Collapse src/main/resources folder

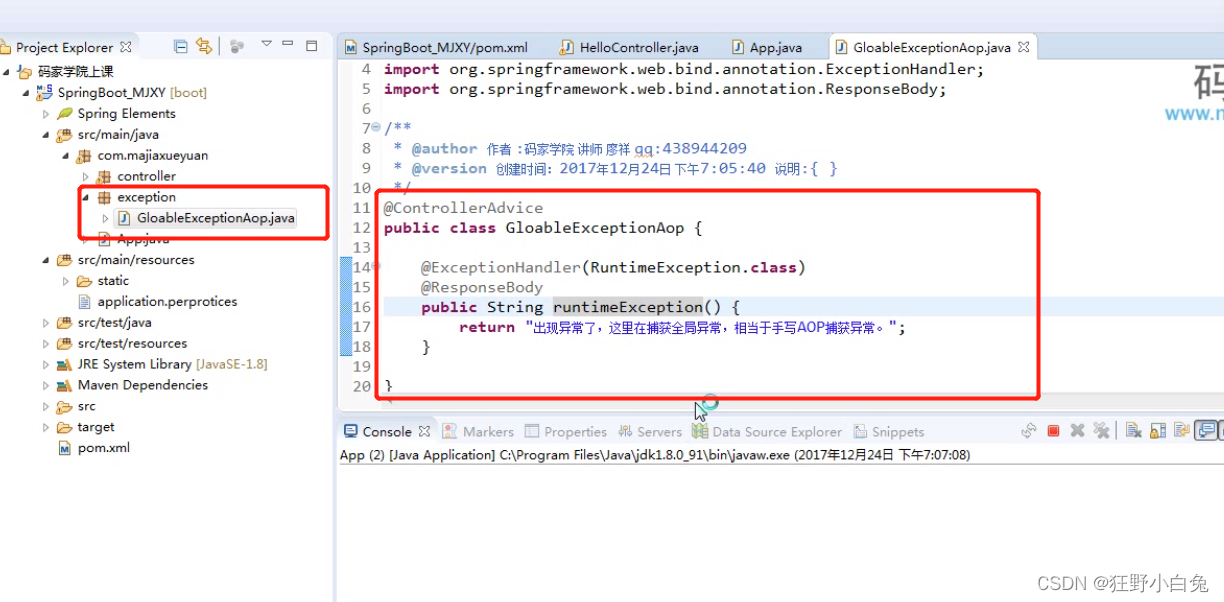(46, 260)
